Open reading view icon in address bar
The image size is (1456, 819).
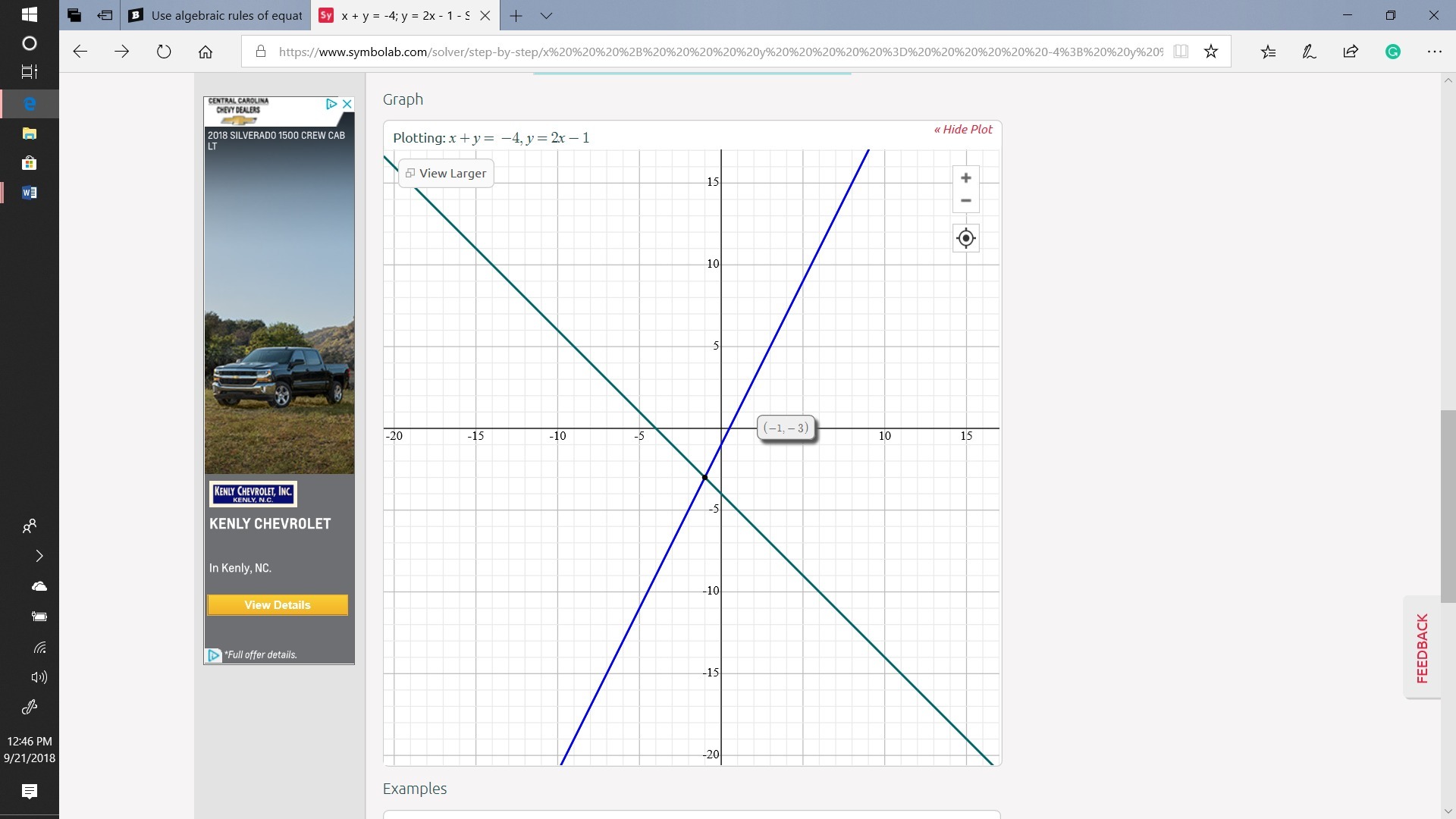pyautogui.click(x=1181, y=52)
